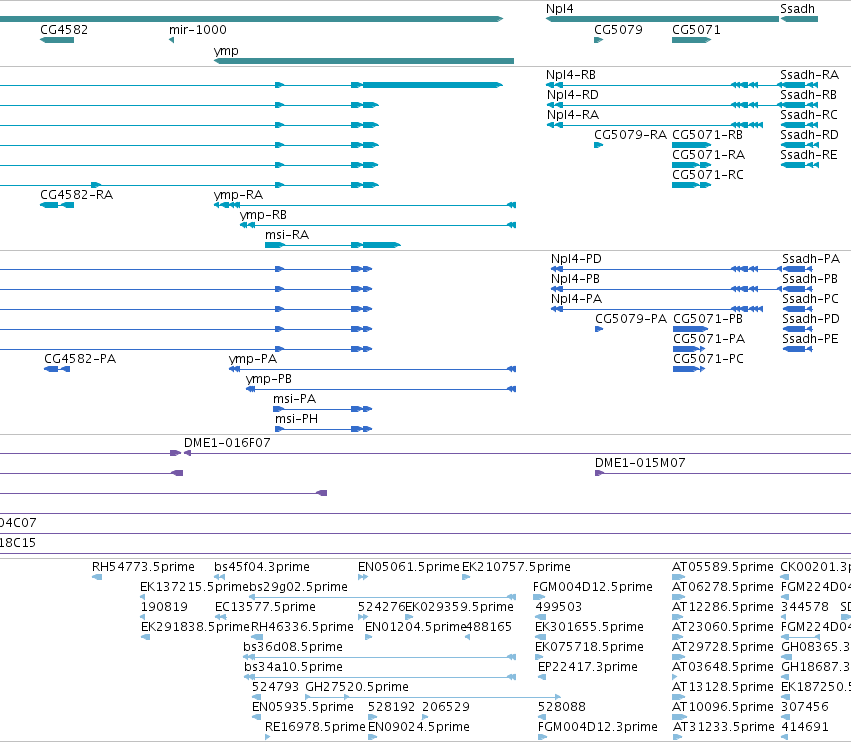Select the Ssadh-RC transcript label
851x742 pixels.
pyautogui.click(x=809, y=115)
